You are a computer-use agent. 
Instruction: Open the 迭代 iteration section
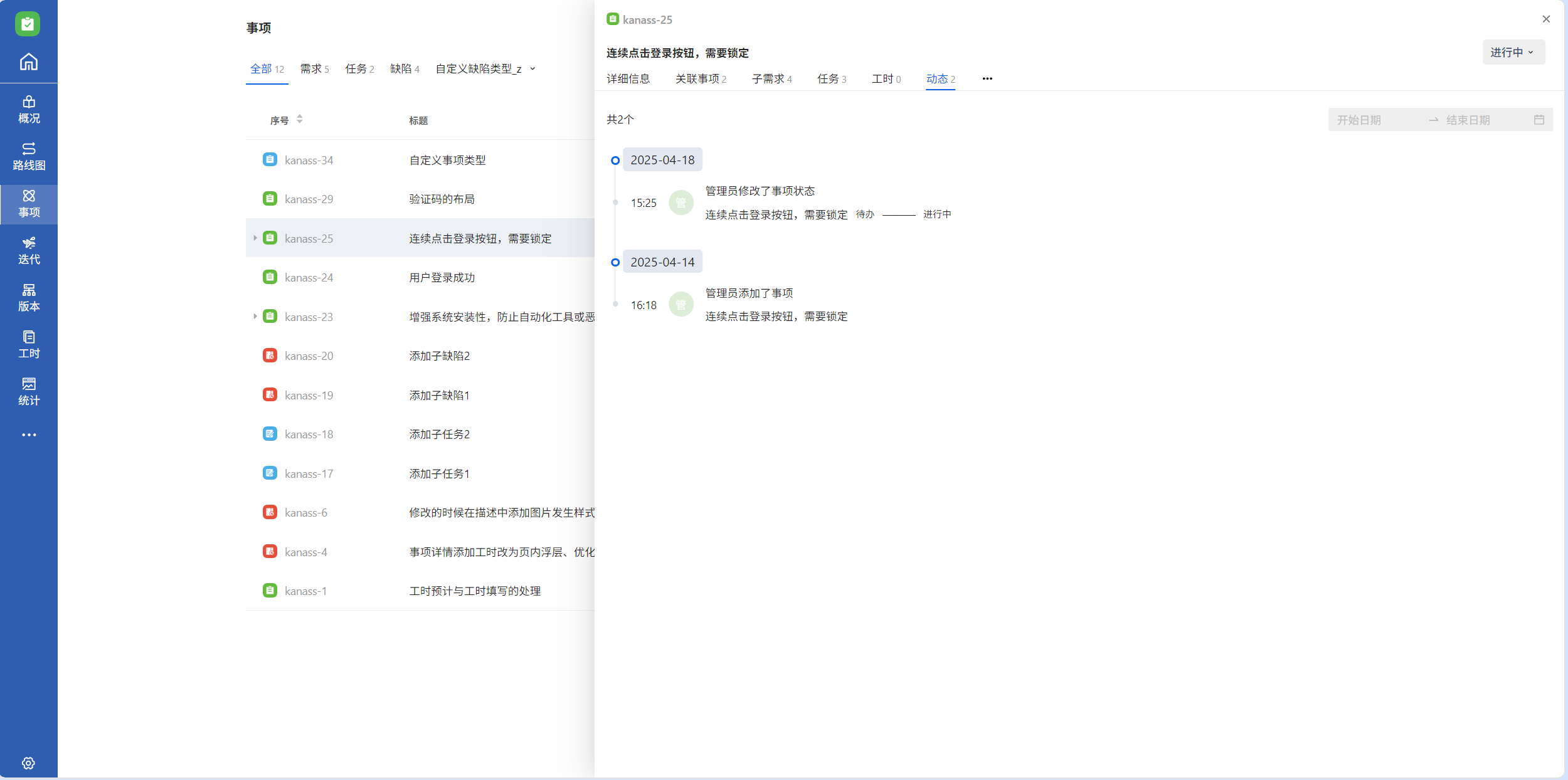(x=29, y=250)
